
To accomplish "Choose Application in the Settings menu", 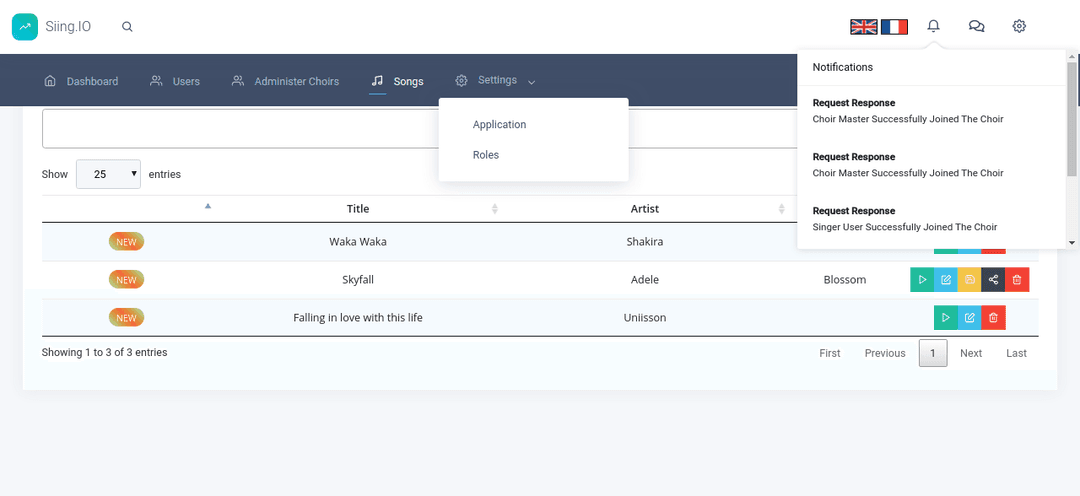I will (499, 125).
